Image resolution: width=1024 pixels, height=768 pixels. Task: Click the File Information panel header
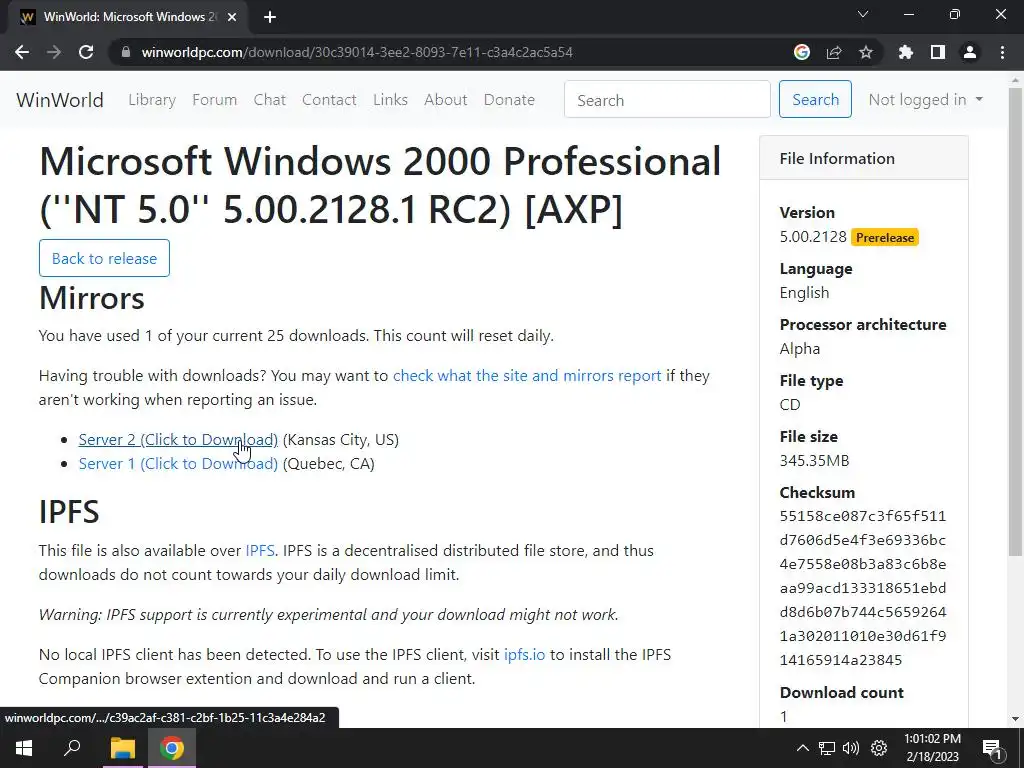tap(864, 158)
